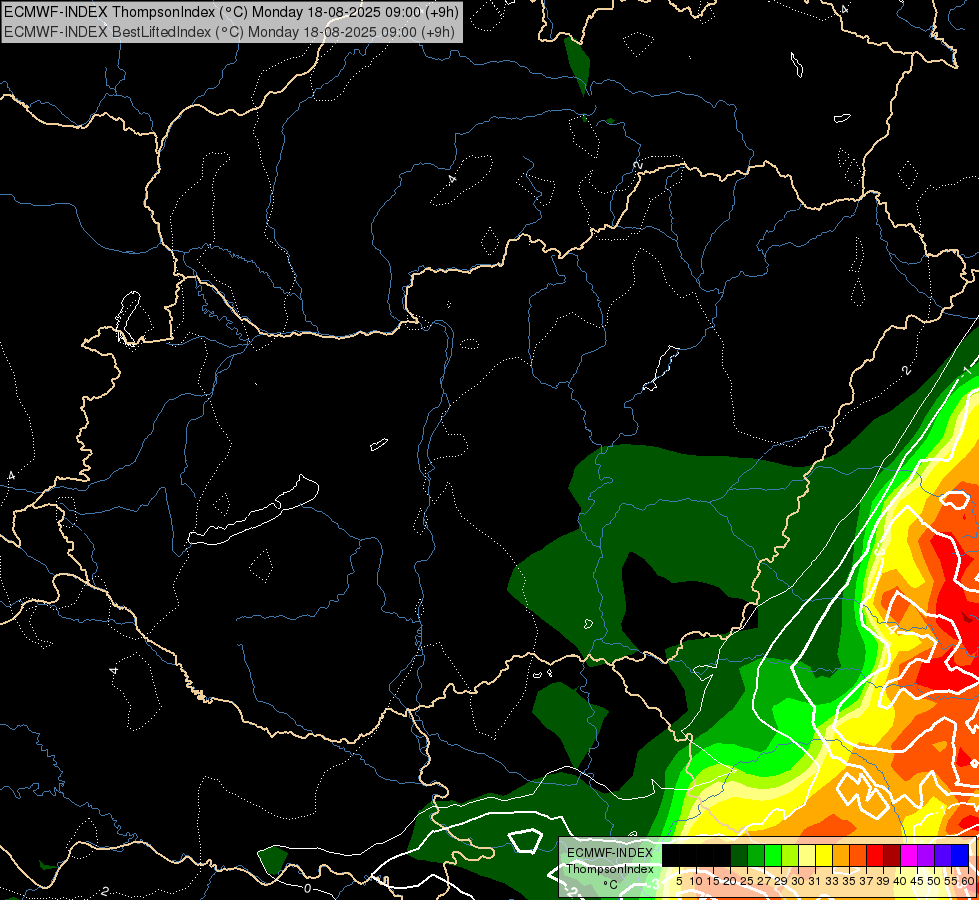Select the lime 29-30 legend swatch
This screenshot has height=900, width=979.
coord(790,855)
